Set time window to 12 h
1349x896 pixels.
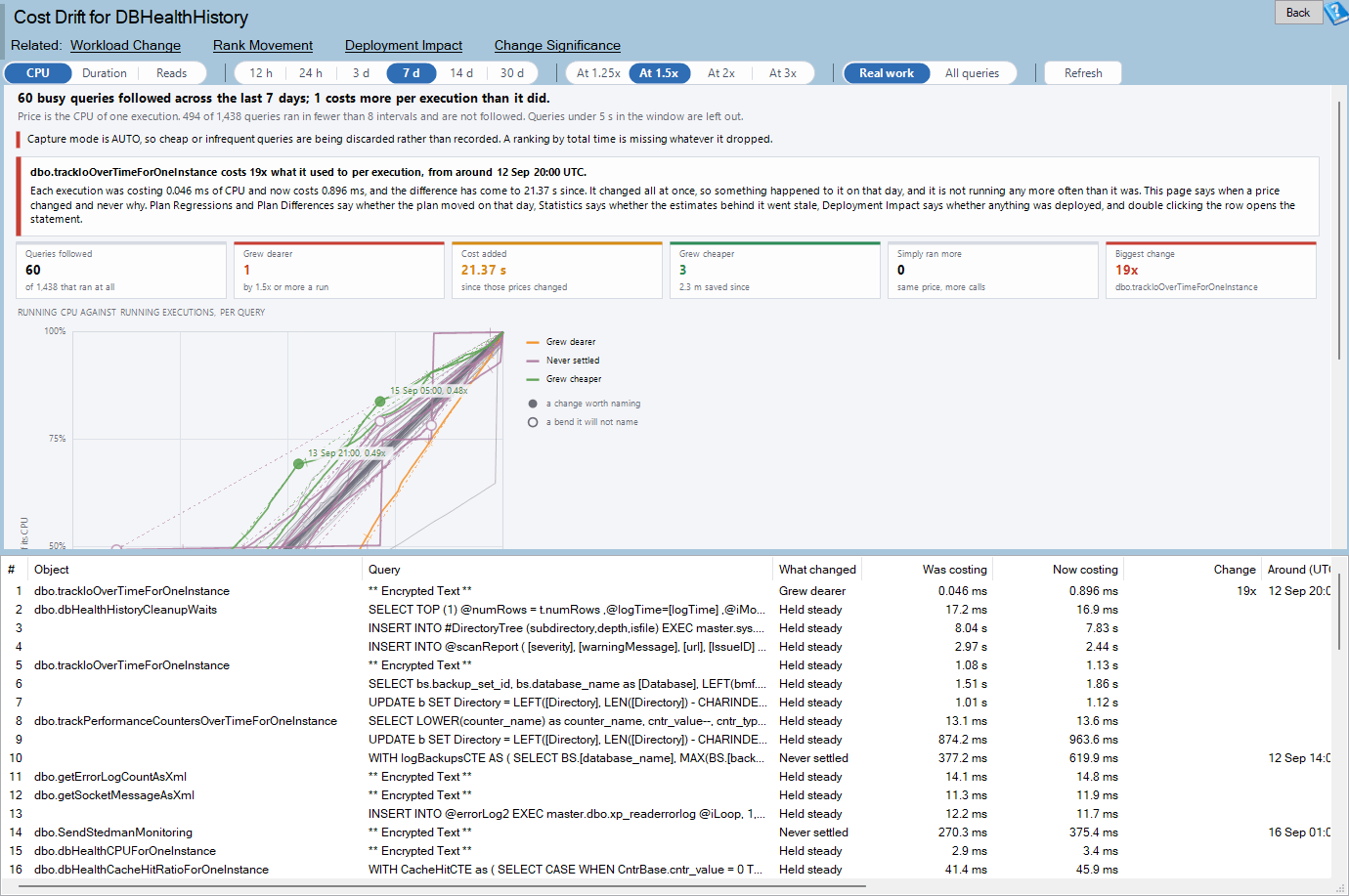pyautogui.click(x=261, y=73)
